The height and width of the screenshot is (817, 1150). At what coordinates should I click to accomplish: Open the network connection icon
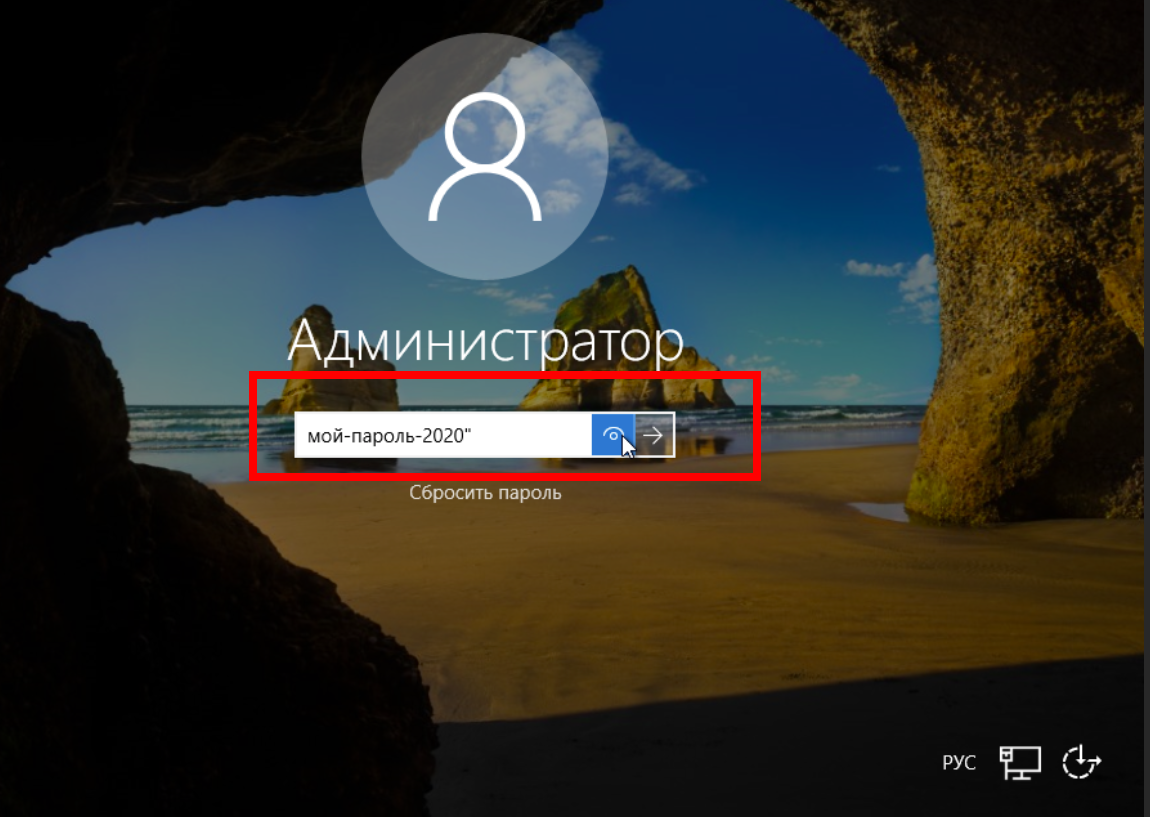tap(1020, 763)
